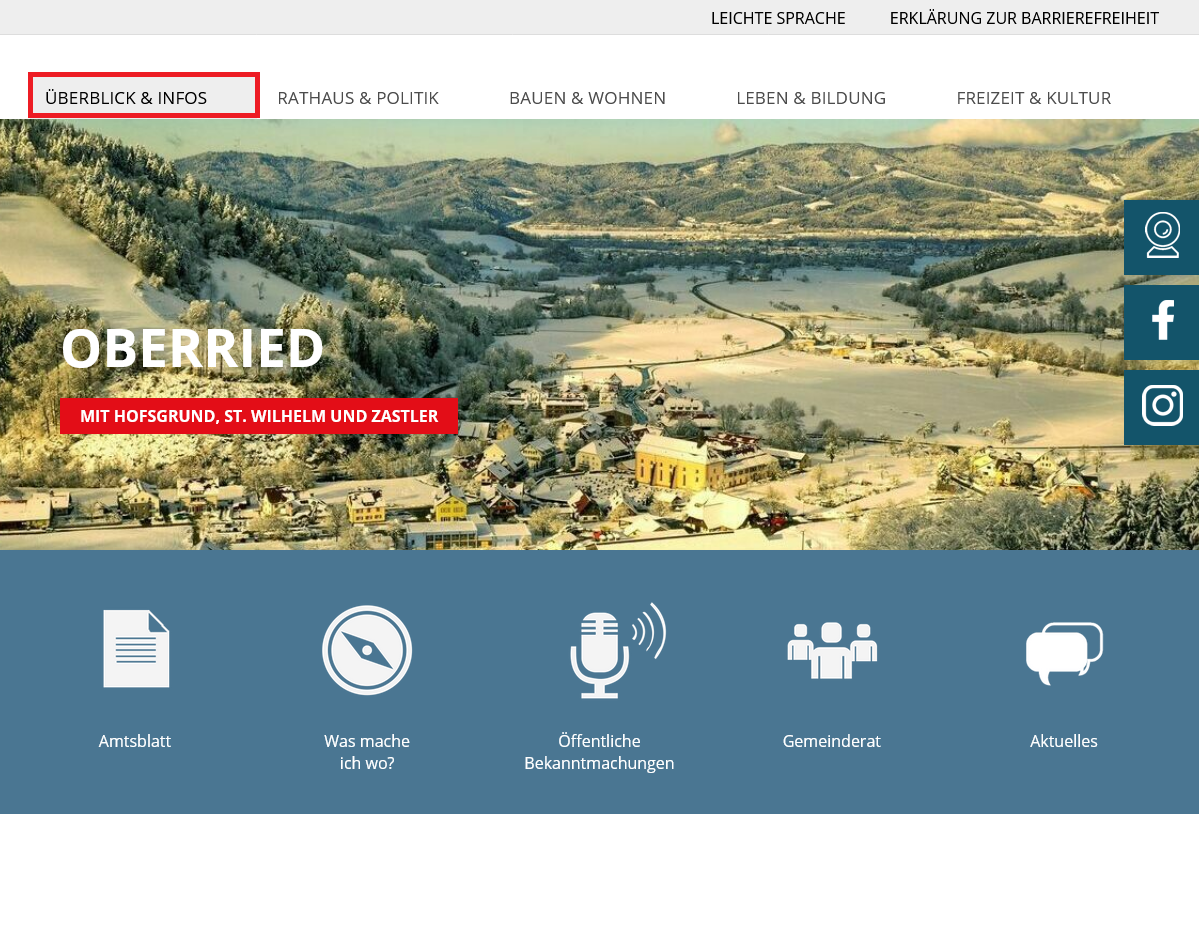Open the Rathaus & Politik menu
This screenshot has width=1199, height=926.
click(x=358, y=98)
